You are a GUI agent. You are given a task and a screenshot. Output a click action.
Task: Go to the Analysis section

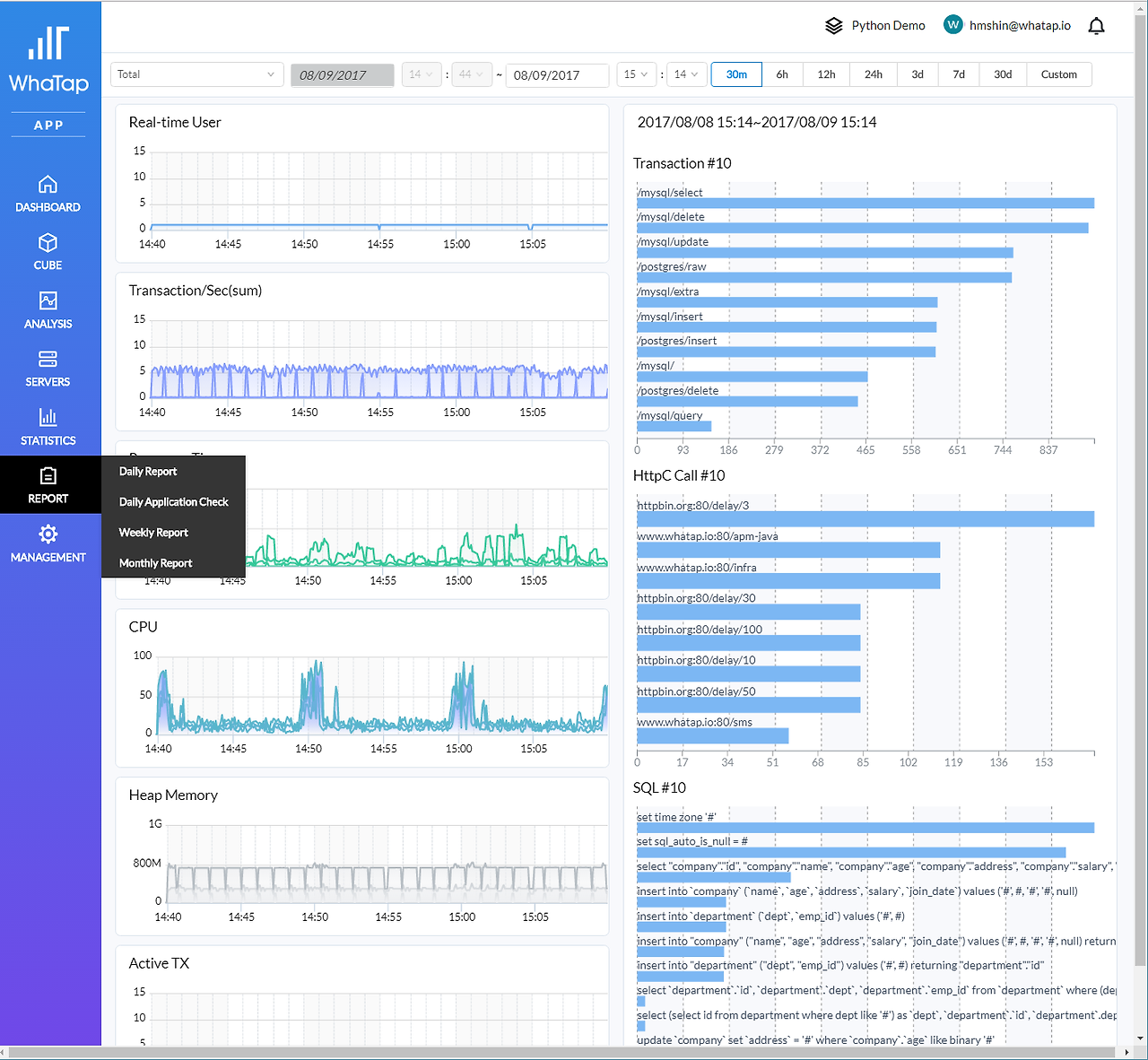click(x=48, y=310)
